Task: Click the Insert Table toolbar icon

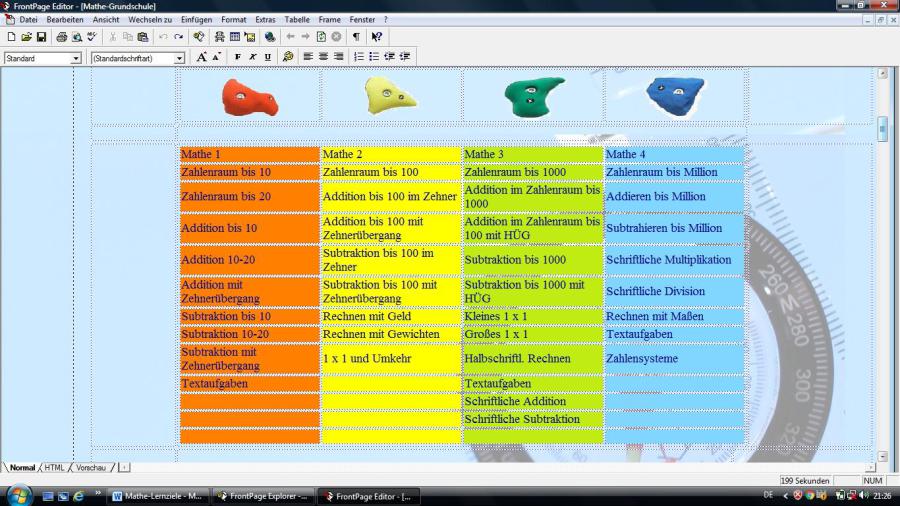Action: point(234,37)
